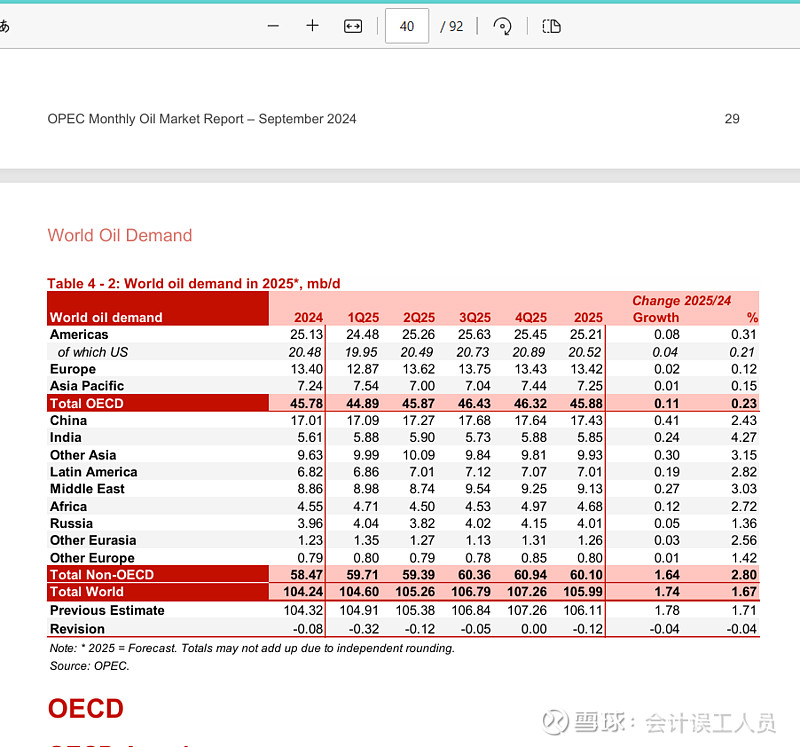The width and height of the screenshot is (800, 747).
Task: Click the 'Africa' row label
Action: [x=68, y=506]
